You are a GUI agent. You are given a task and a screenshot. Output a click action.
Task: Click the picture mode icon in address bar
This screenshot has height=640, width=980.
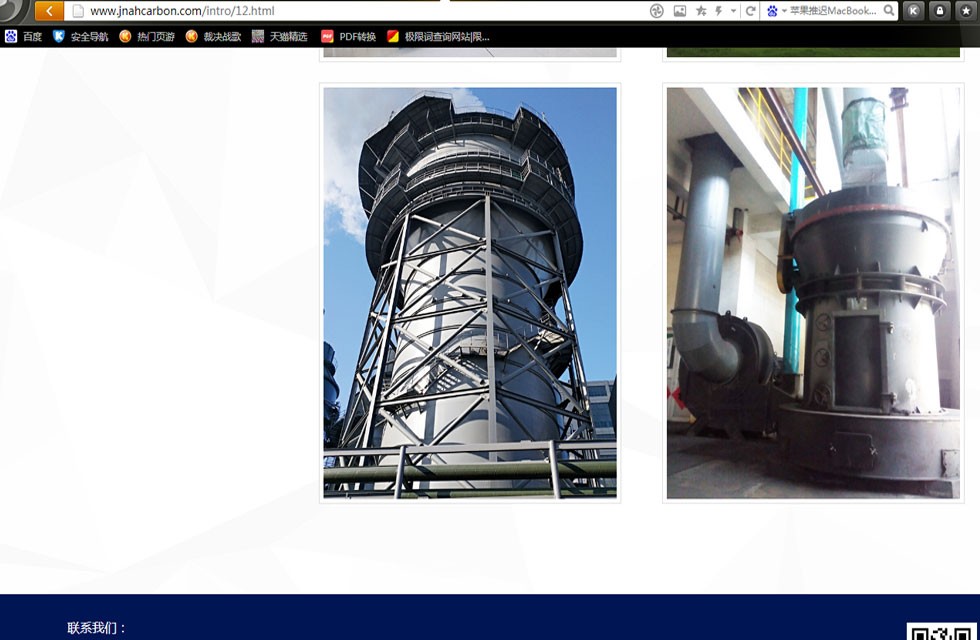point(680,11)
